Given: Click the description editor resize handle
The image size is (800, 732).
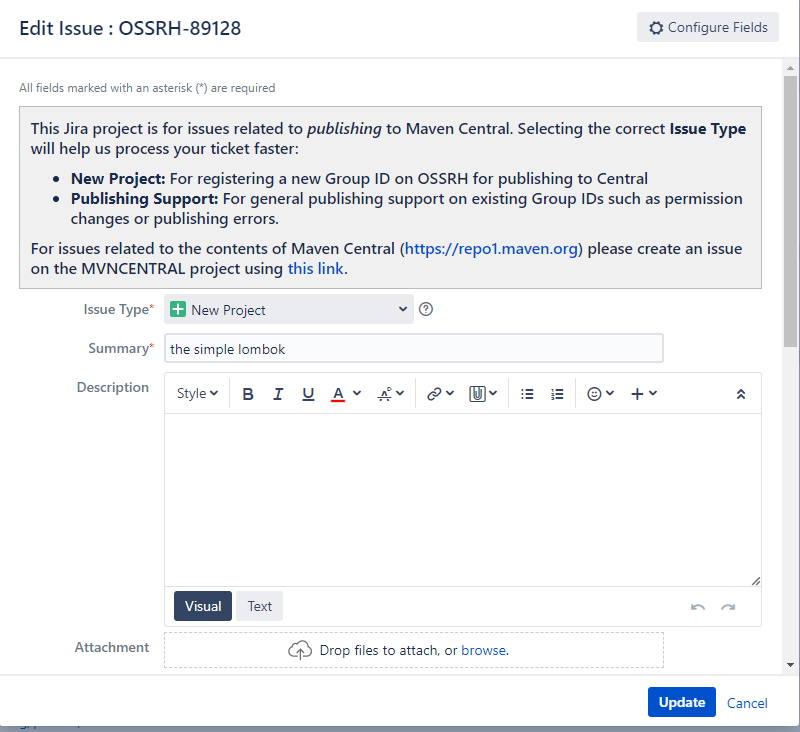Looking at the screenshot, I should click(756, 580).
